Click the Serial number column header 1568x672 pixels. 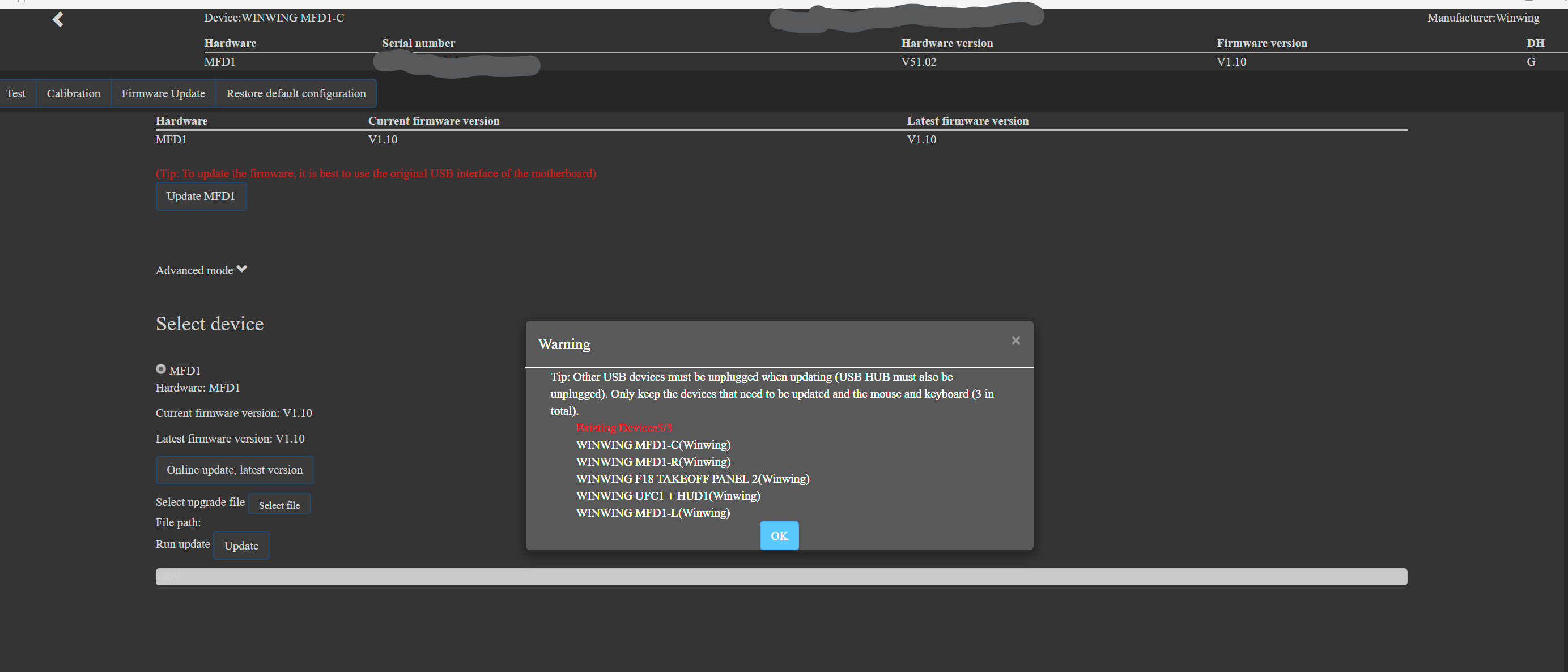[x=418, y=43]
